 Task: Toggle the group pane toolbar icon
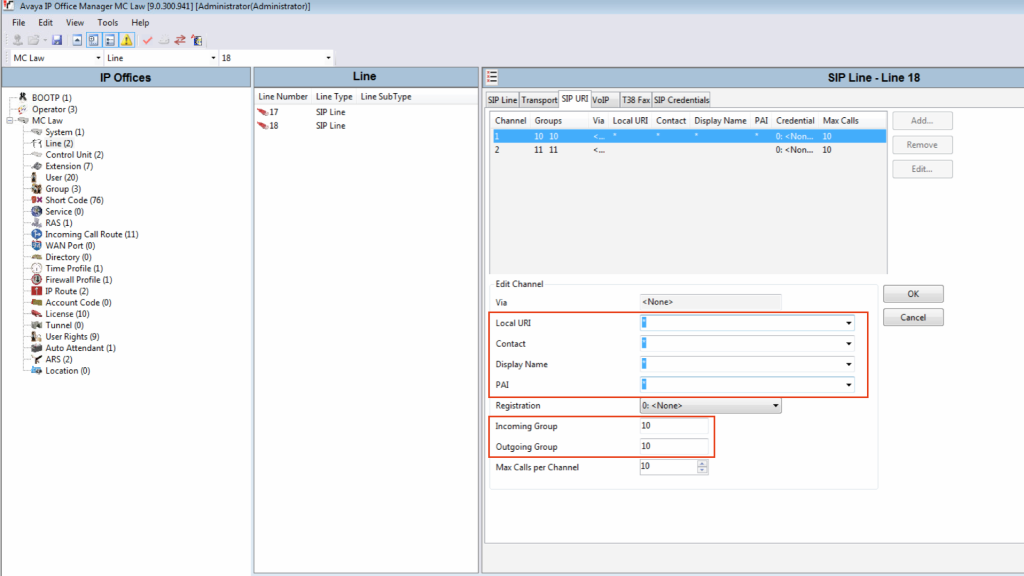110,40
